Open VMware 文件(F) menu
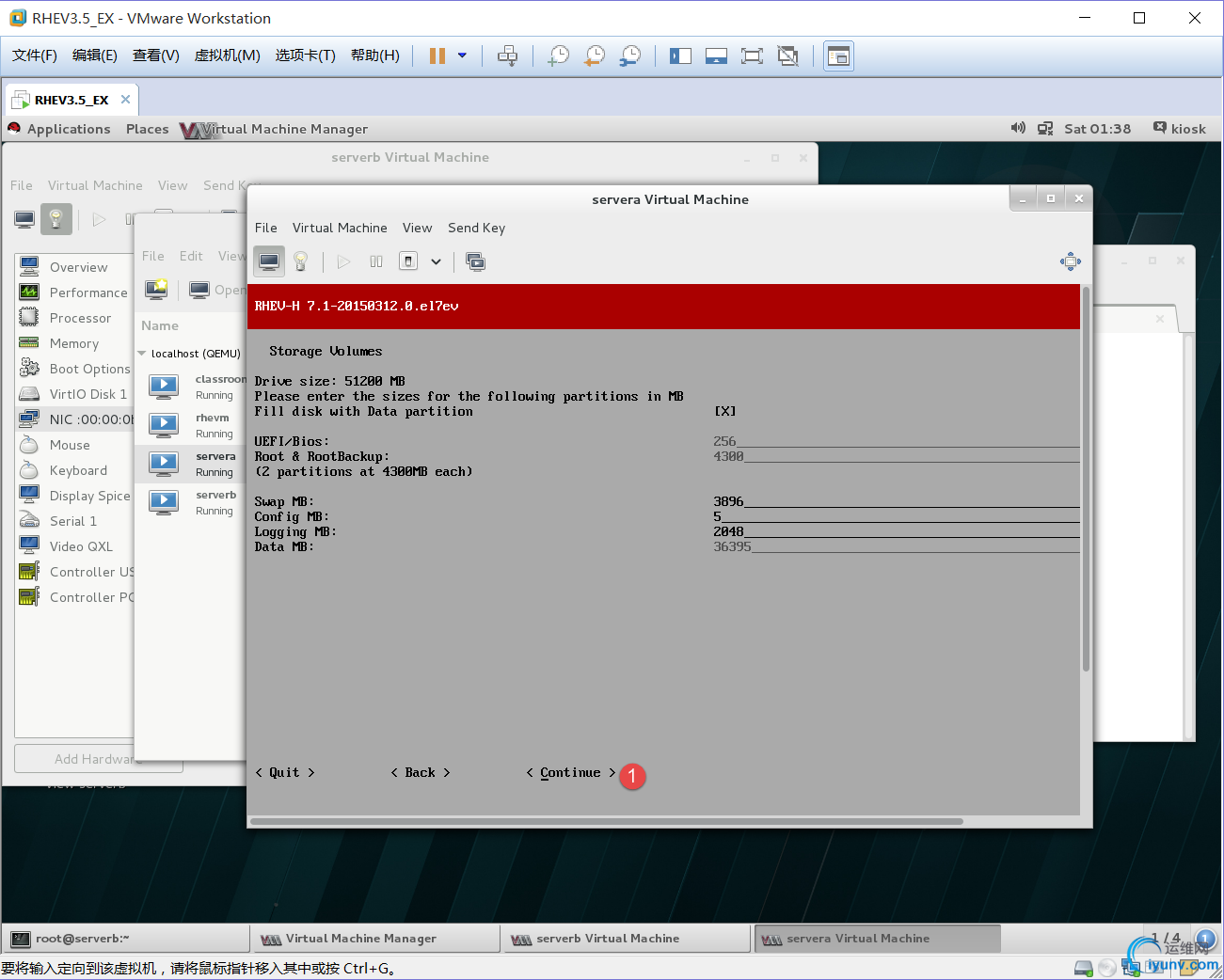The image size is (1224, 980). (35, 55)
